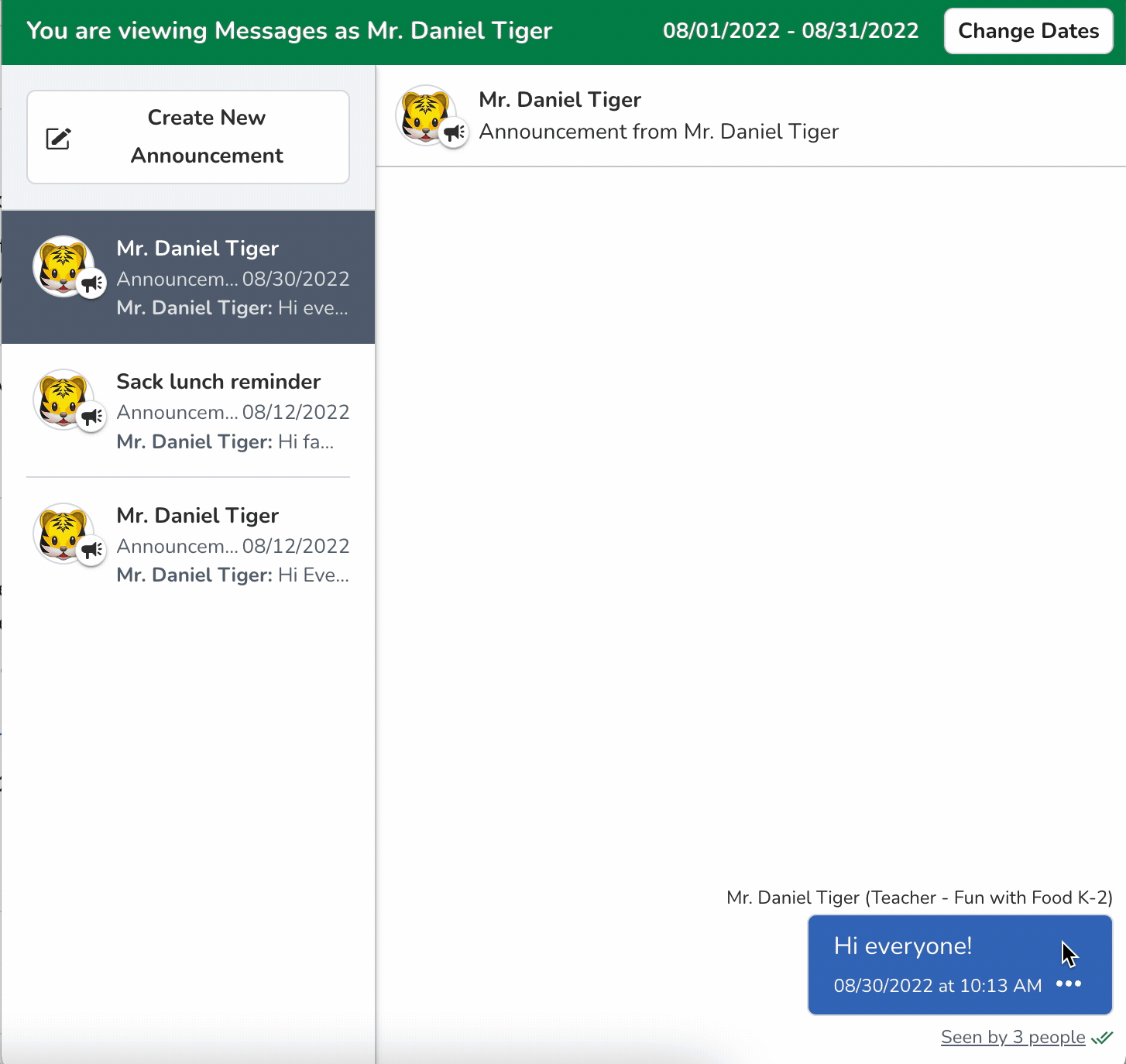The height and width of the screenshot is (1064, 1126).
Task: Click the megaphone badge on the 08/30/2022 announcement
Action: coord(92,283)
